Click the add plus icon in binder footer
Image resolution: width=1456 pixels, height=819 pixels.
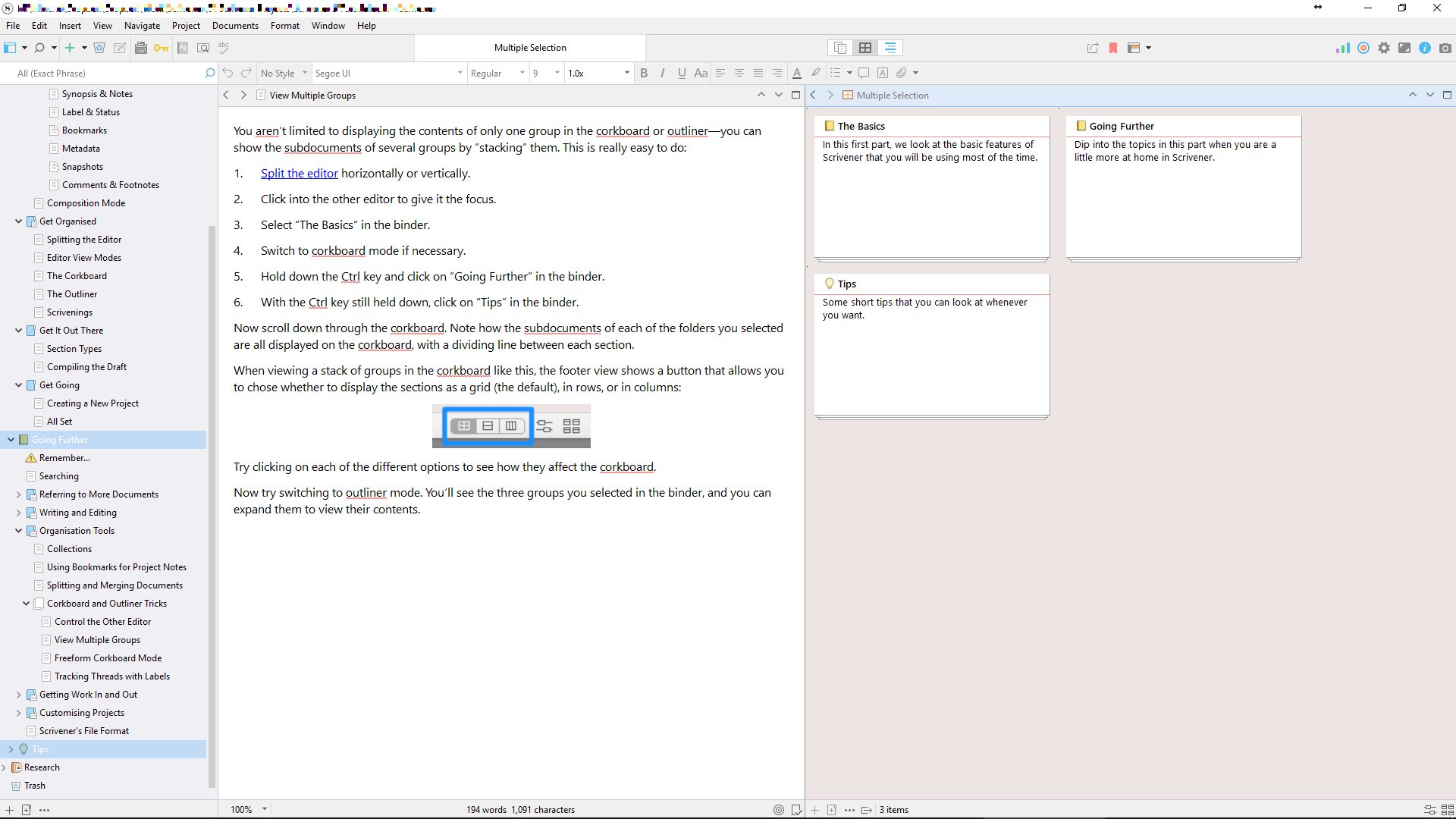9,810
